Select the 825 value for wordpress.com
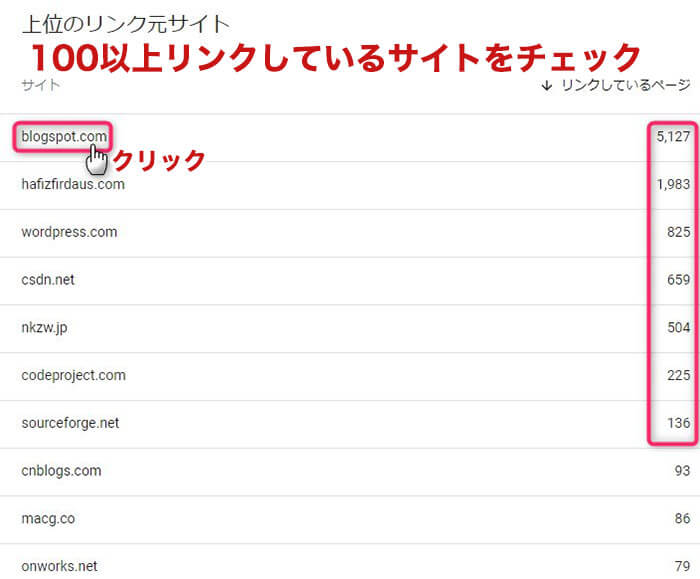This screenshot has height=579, width=700. [679, 232]
